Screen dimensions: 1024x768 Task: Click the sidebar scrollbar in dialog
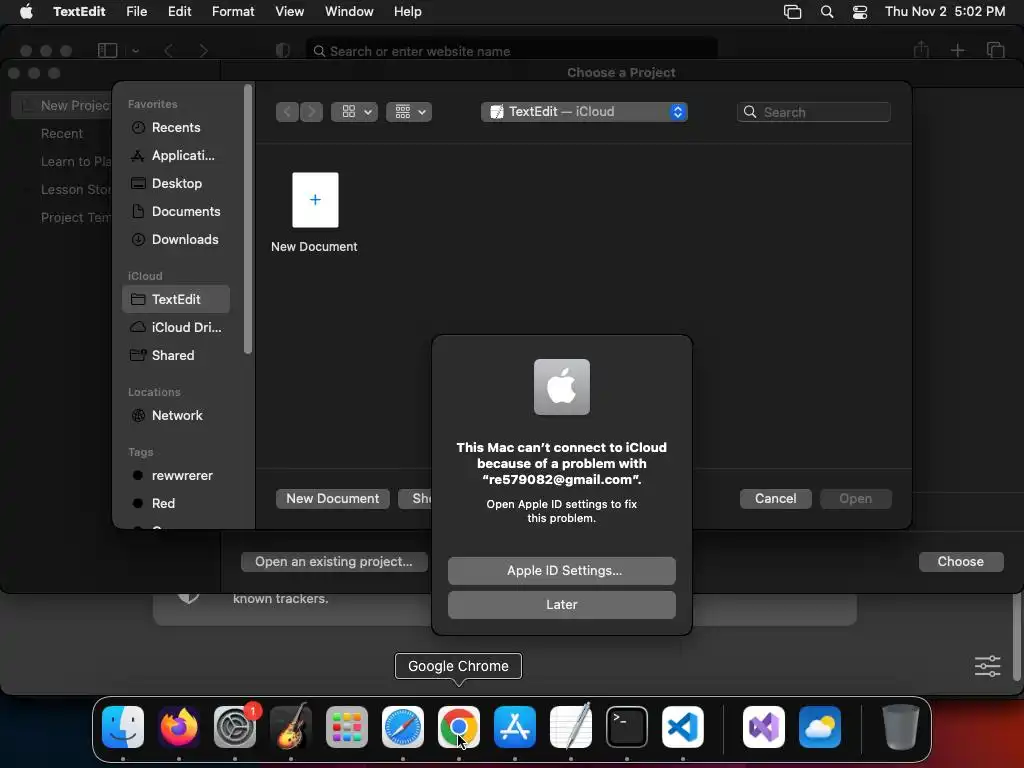[248, 219]
